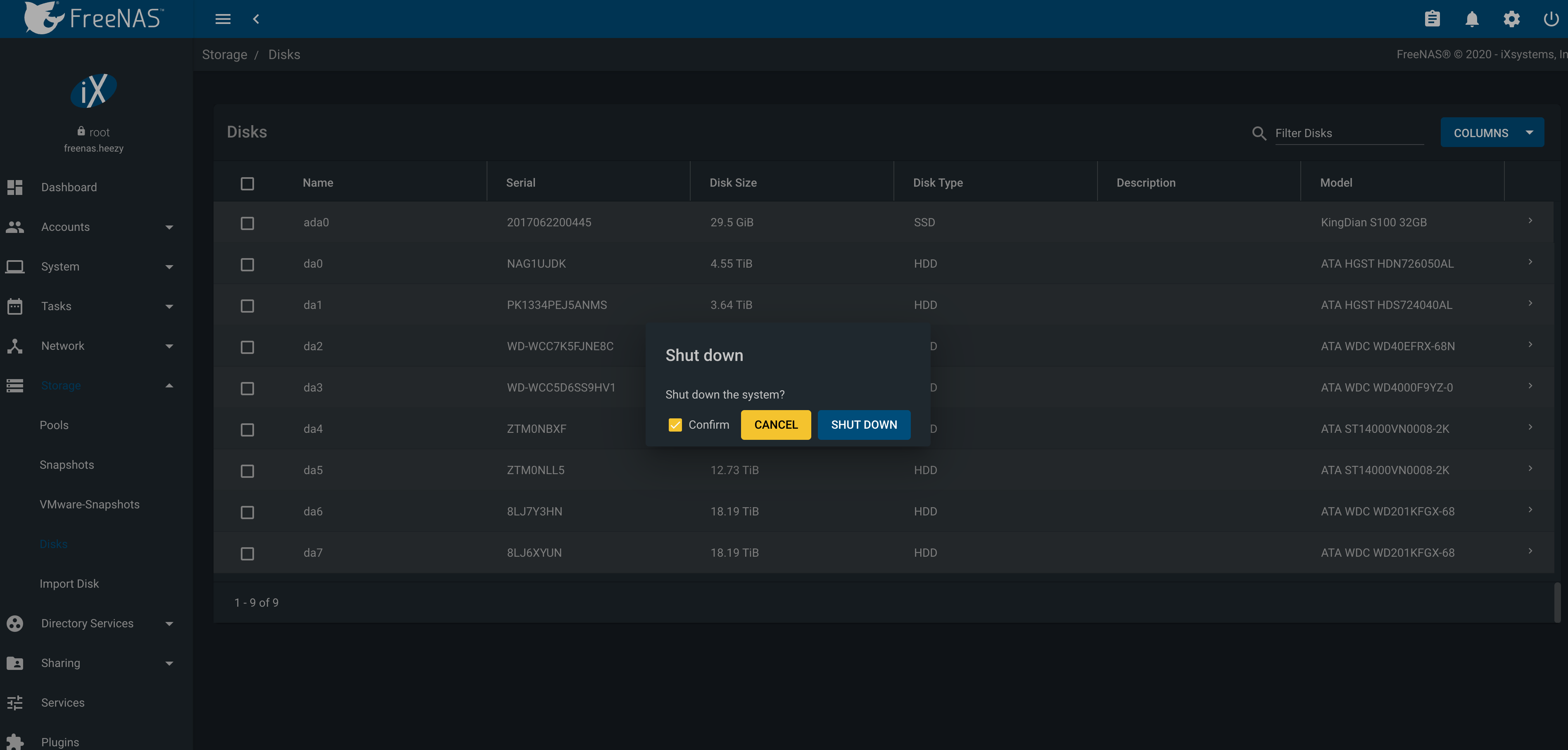Open VMware-Snapshots menu item

(x=90, y=504)
